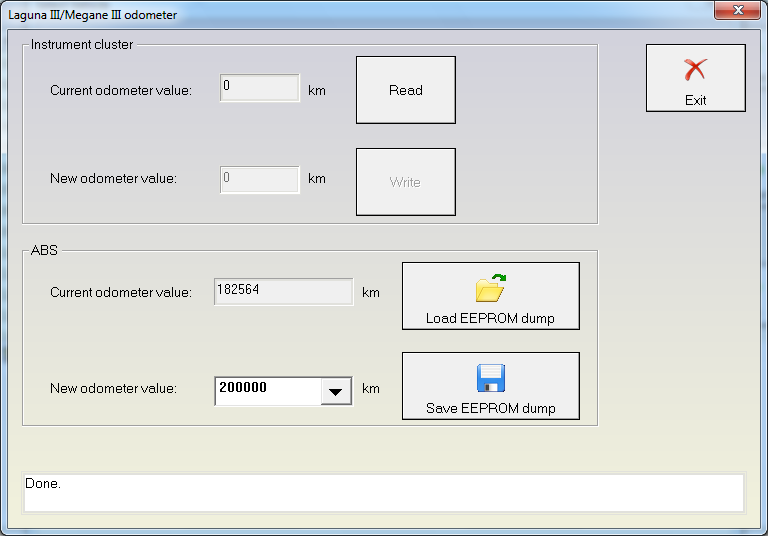Focus the ABS new odometer field showing 200000

pyautogui.click(x=268, y=391)
